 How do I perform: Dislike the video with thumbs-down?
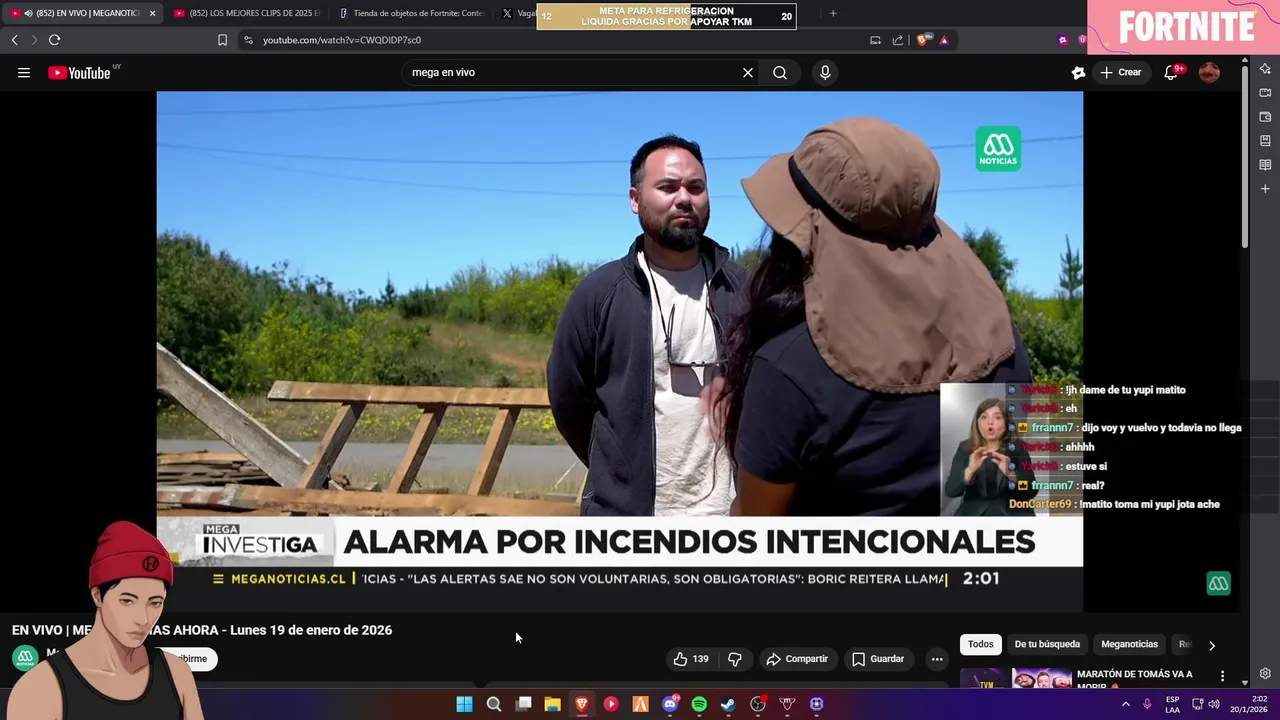click(x=735, y=659)
